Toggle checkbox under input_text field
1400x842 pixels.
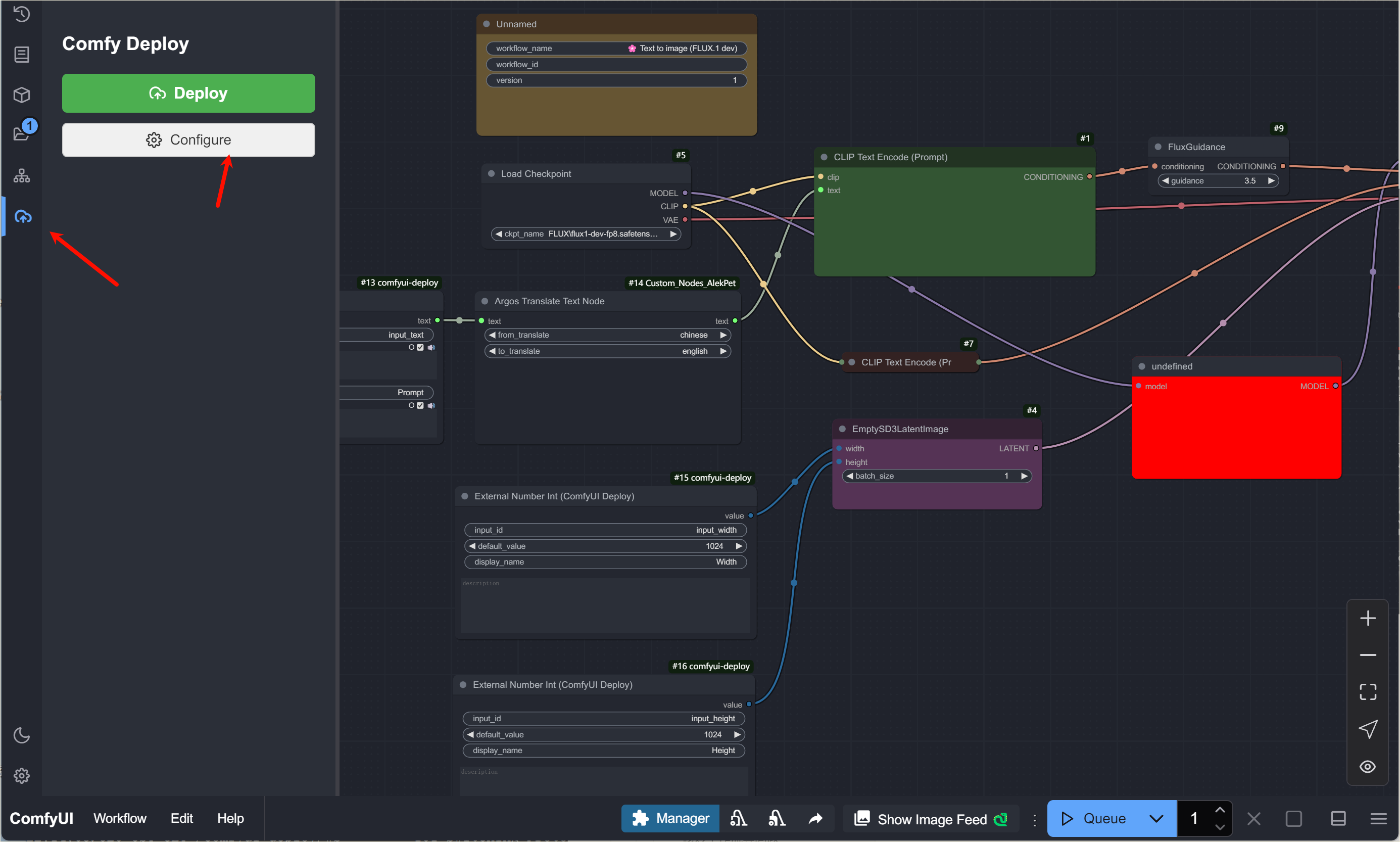[420, 348]
